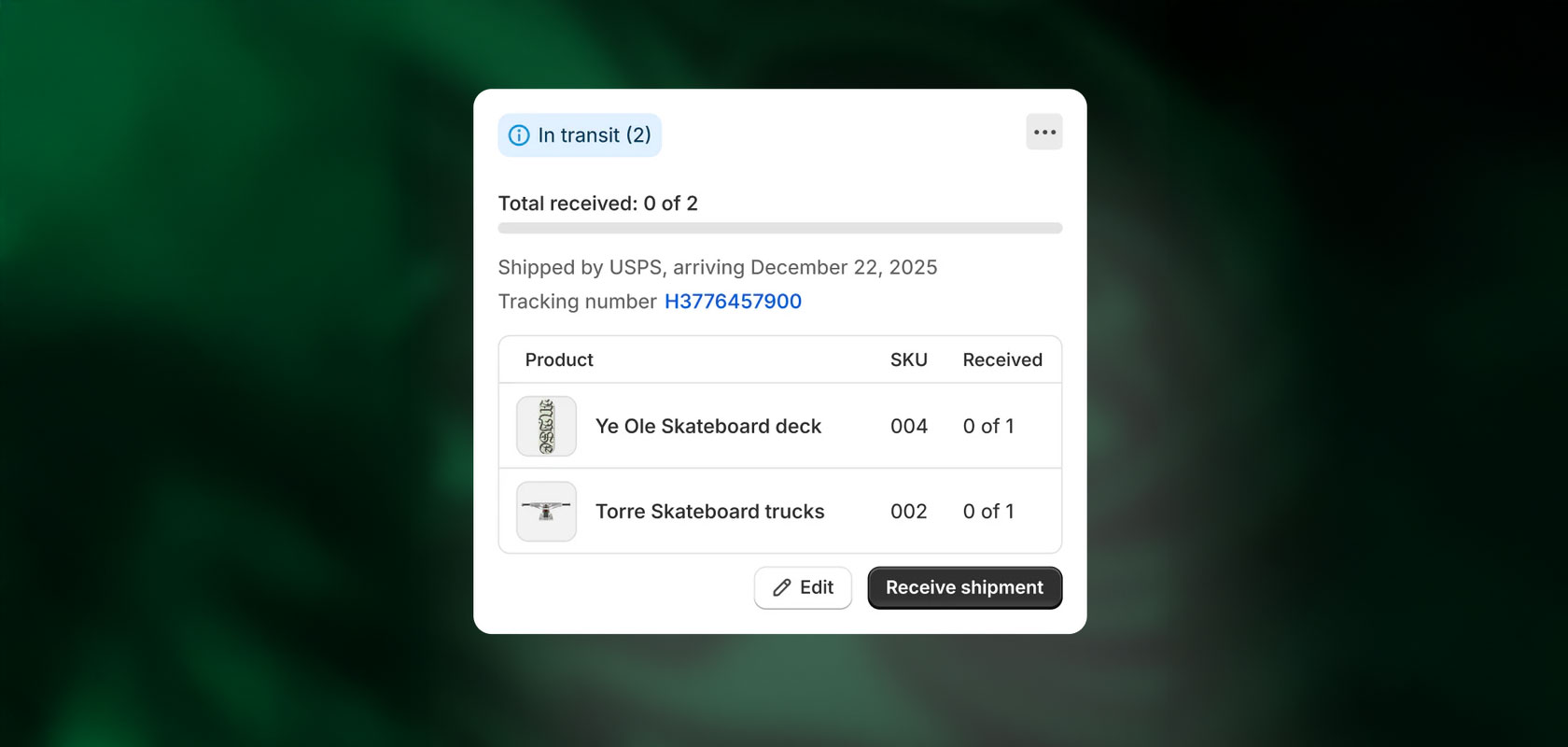Click the USPS arrival date text

click(717, 267)
